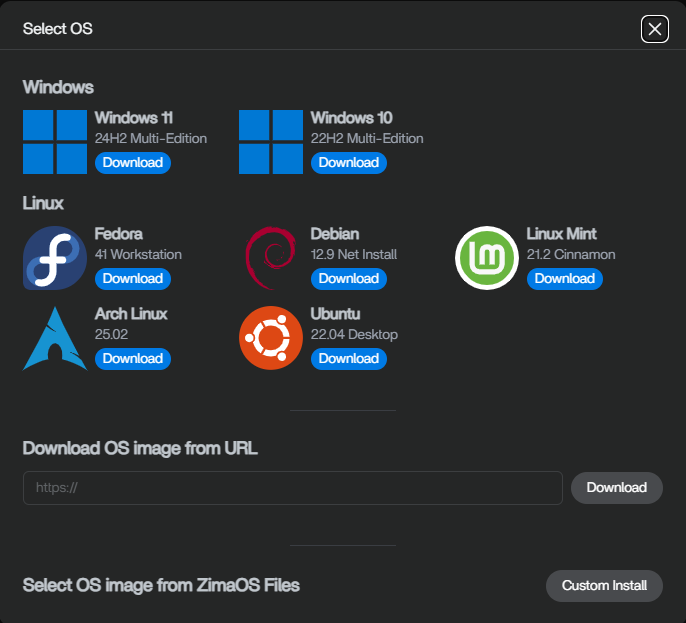Click the Ubuntu title text
Viewport: 686px width, 623px height.
coord(335,314)
